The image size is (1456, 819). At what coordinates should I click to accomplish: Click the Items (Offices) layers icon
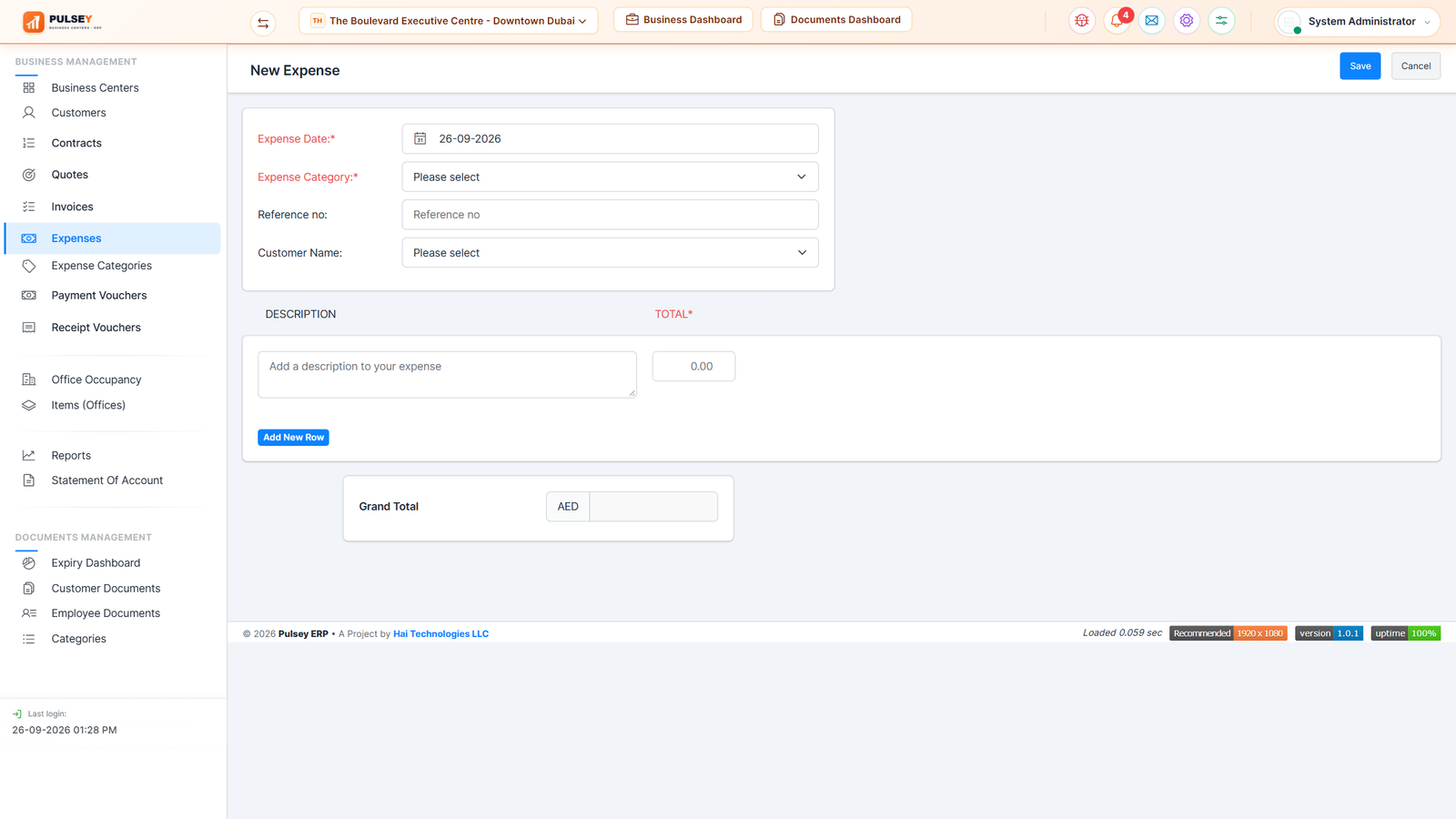29,405
